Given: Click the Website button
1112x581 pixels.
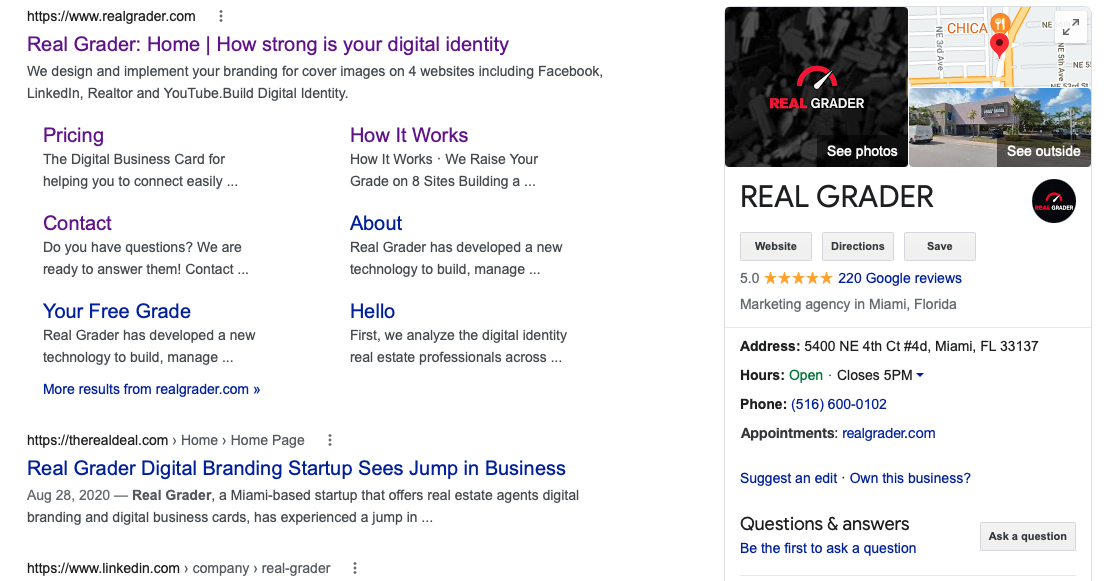Looking at the screenshot, I should click(x=775, y=246).
